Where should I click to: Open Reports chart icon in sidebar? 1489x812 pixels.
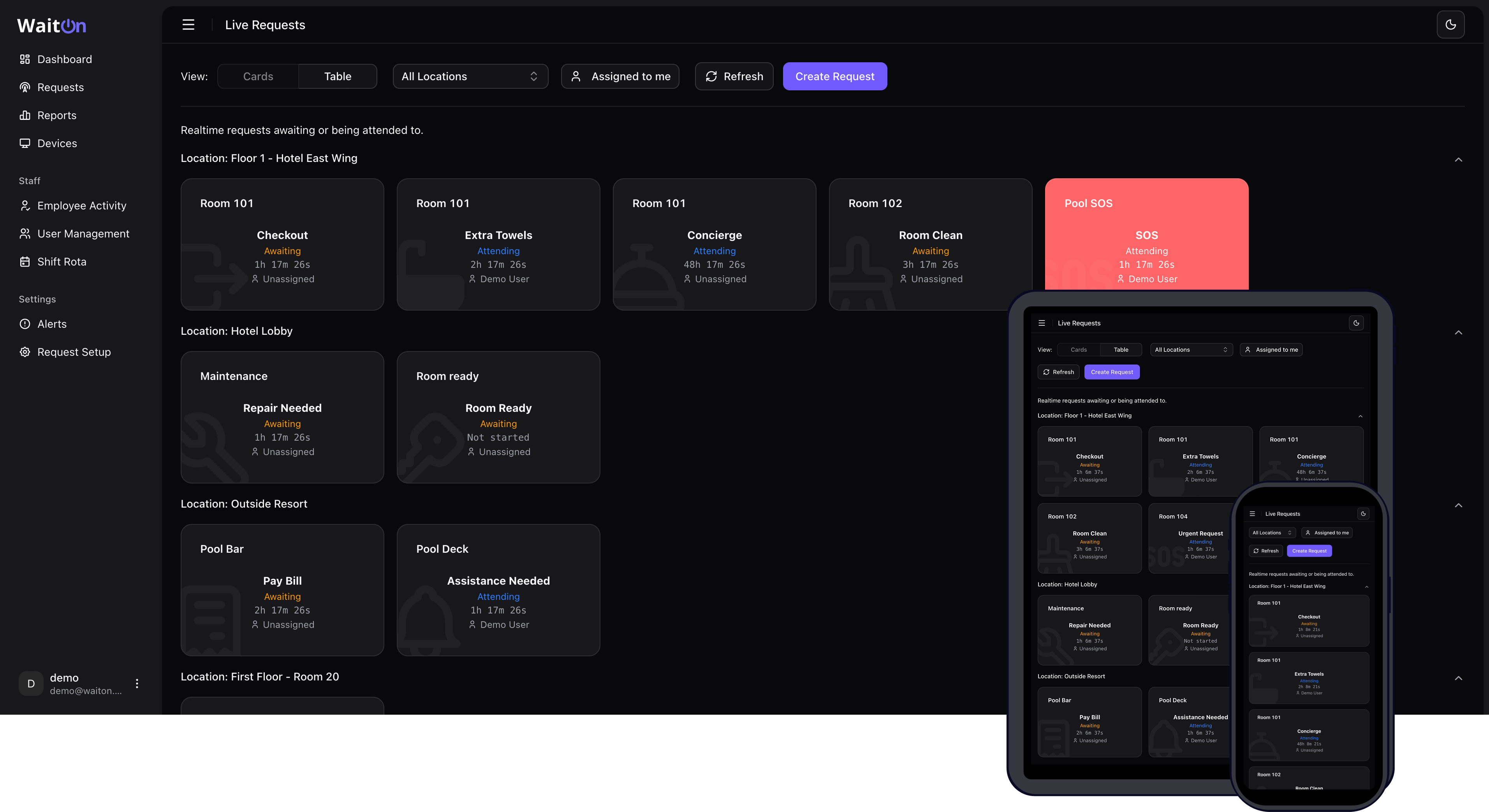tap(25, 116)
